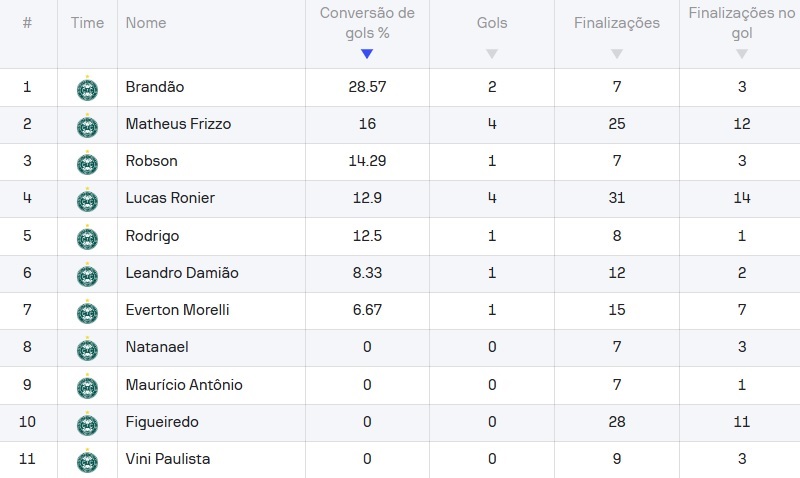Image resolution: width=800 pixels, height=478 pixels.
Task: Click the team crest next to Leandro Damião
Action: click(x=87, y=274)
